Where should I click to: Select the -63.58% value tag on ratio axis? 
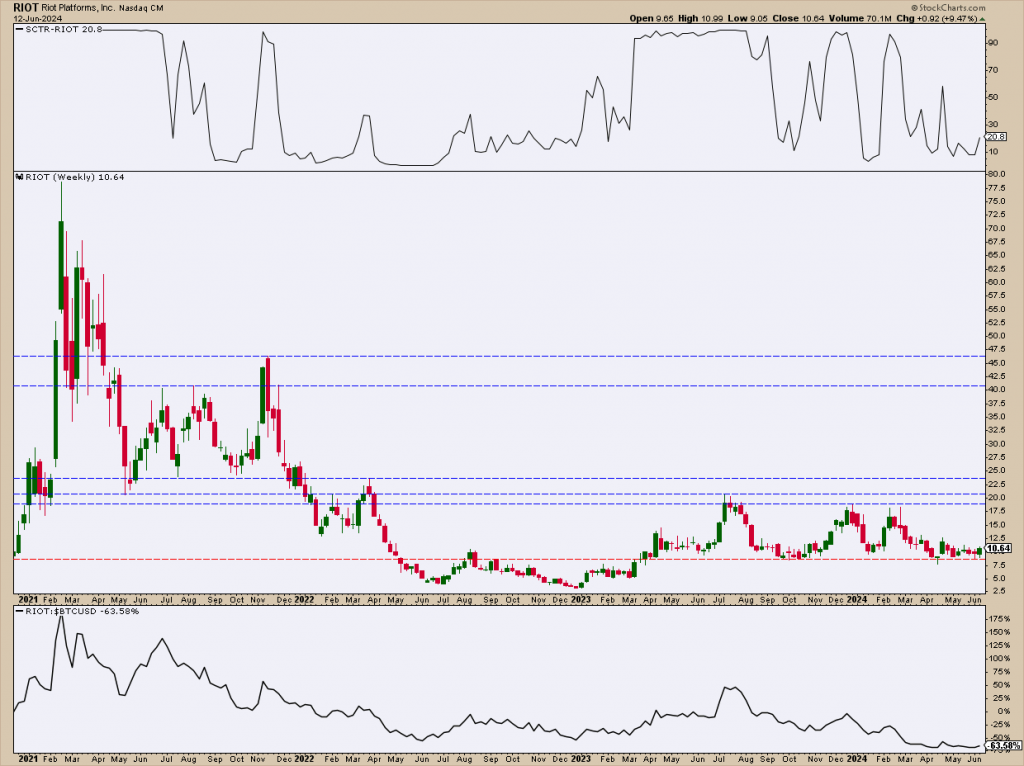coord(1003,746)
